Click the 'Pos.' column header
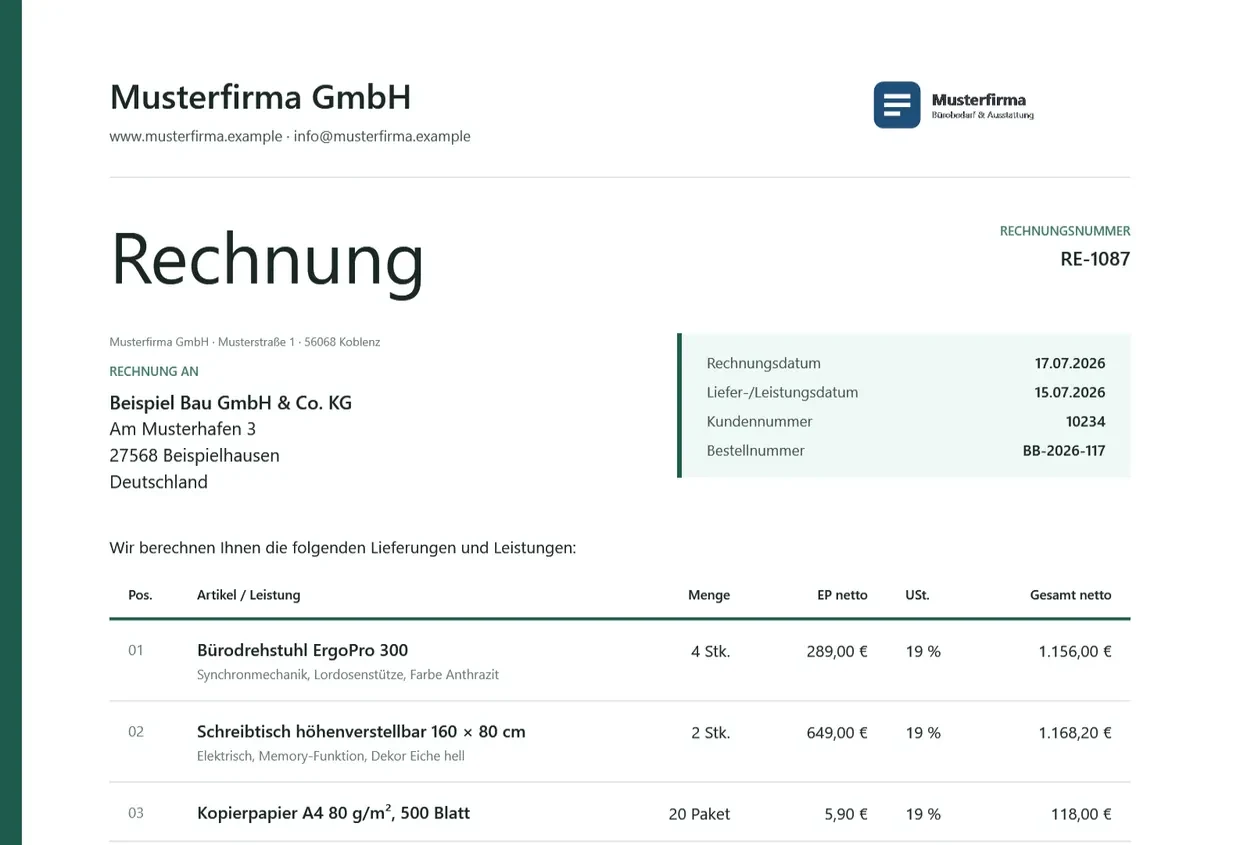This screenshot has height=845, width=1240. coord(140,594)
